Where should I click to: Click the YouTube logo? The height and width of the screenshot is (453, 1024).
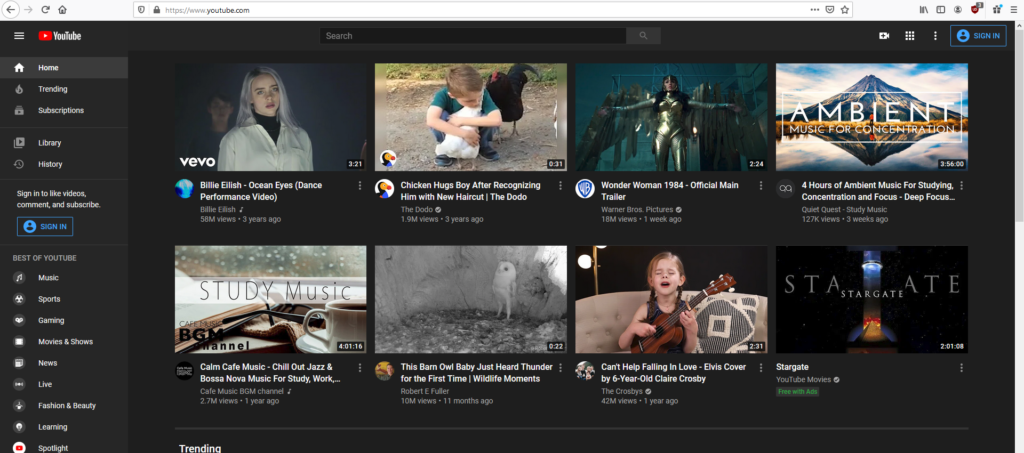(59, 36)
